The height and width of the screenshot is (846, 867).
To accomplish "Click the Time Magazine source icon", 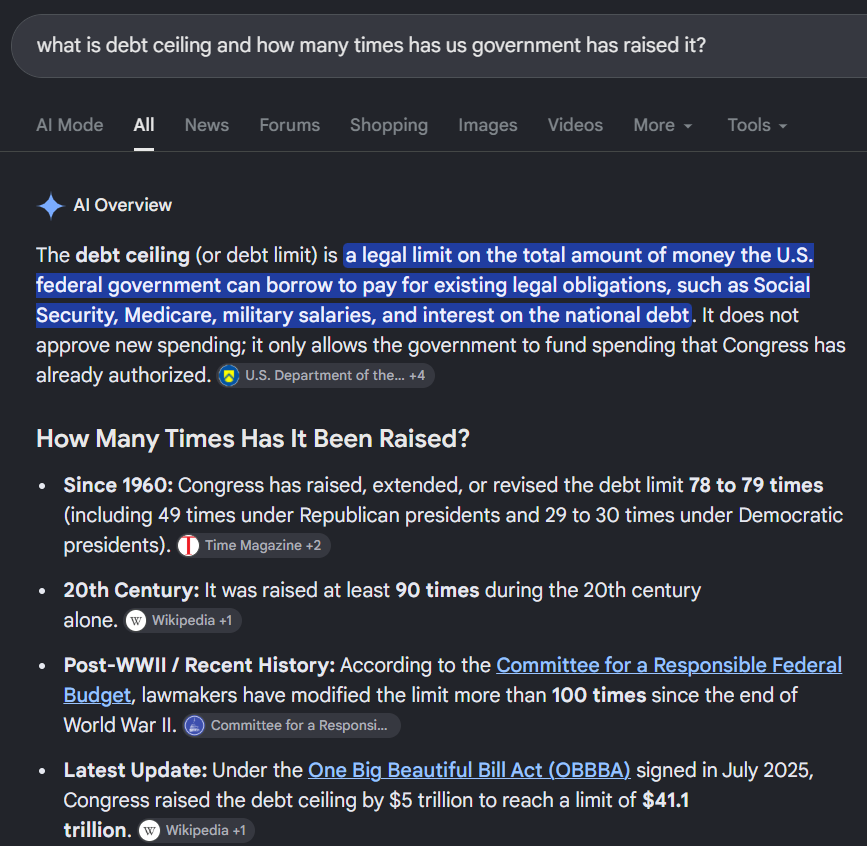I will [189, 546].
